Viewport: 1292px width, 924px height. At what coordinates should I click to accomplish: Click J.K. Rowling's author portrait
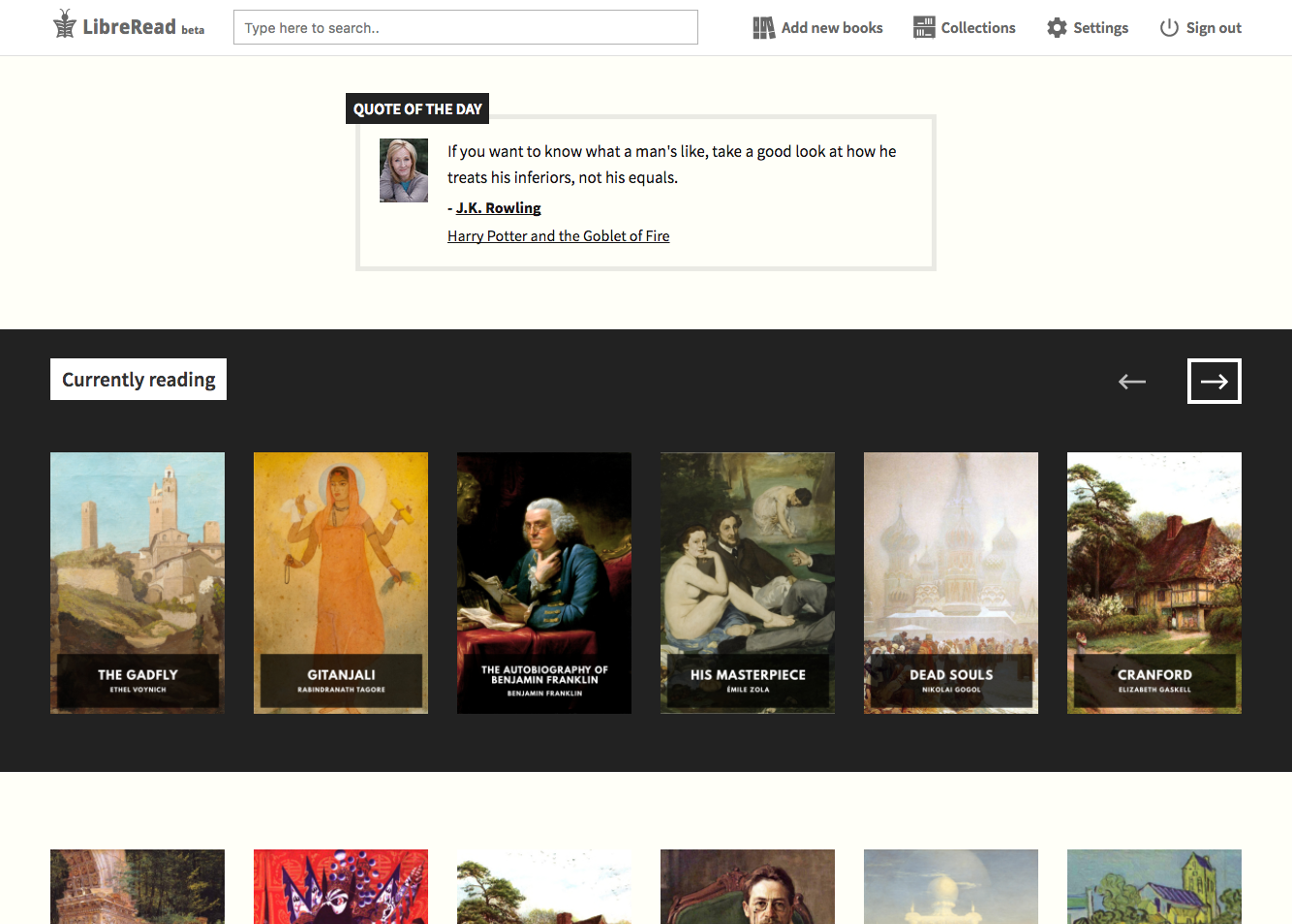404,170
